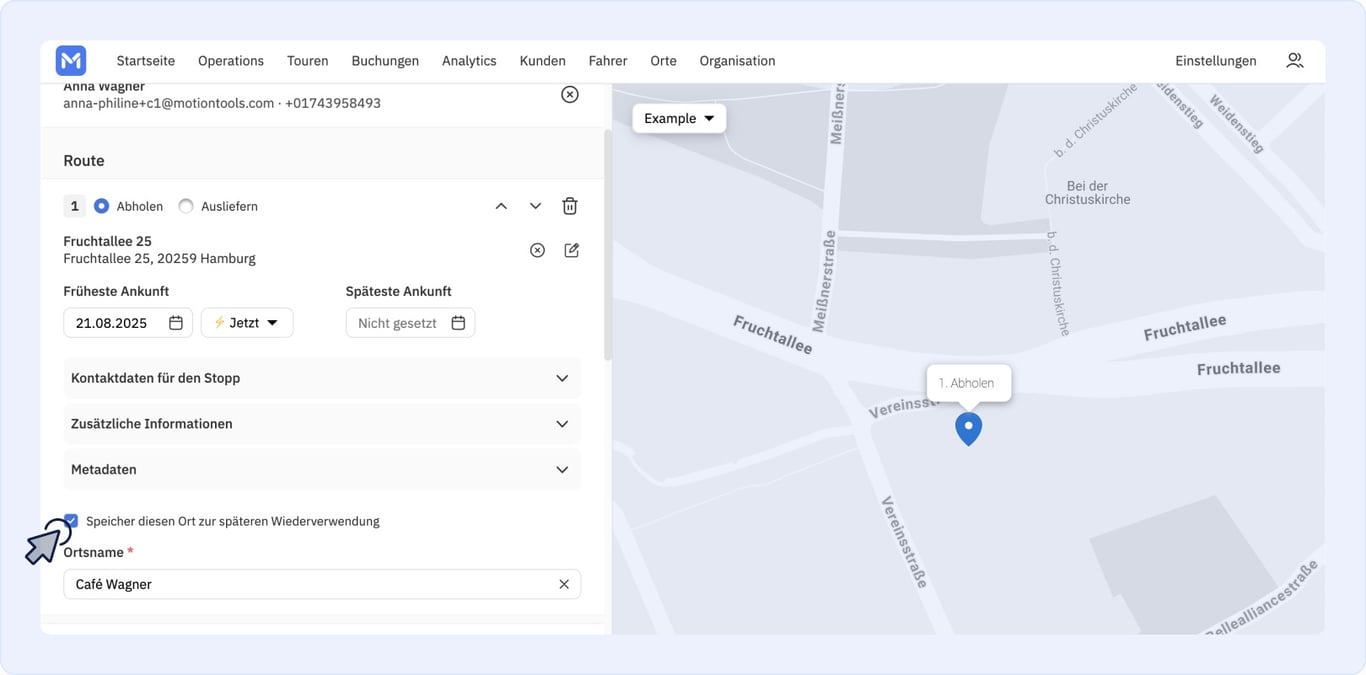Edit the Fruchtallee 25 address

572,250
